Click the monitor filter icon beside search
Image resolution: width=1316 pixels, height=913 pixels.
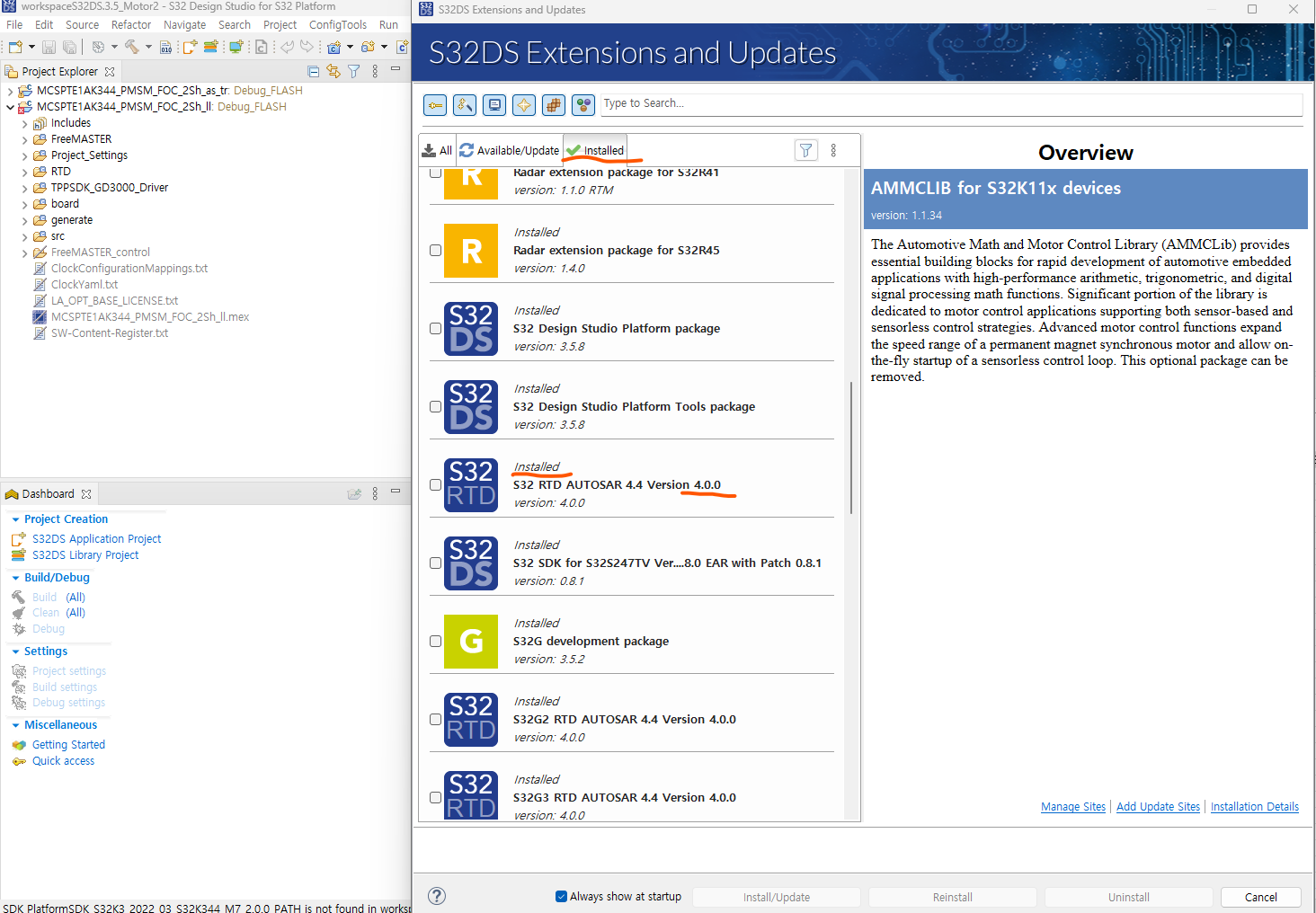click(494, 105)
